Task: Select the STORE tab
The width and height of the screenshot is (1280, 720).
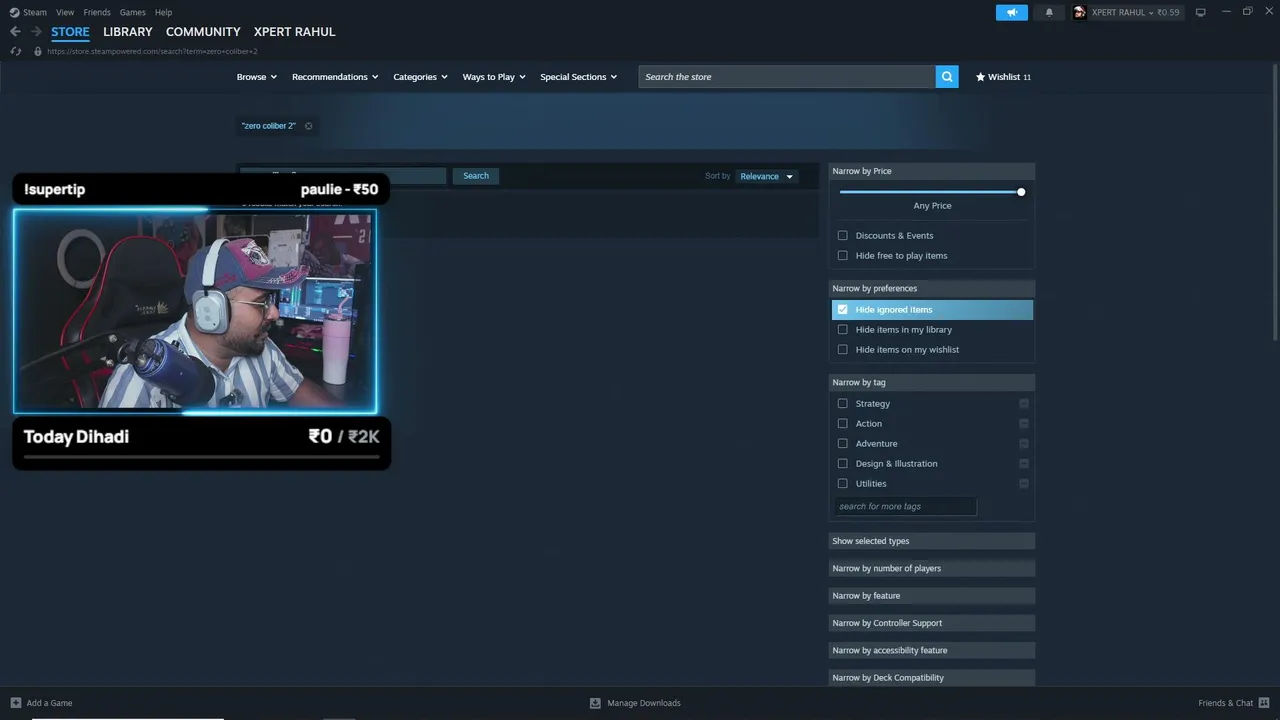Action: click(70, 32)
